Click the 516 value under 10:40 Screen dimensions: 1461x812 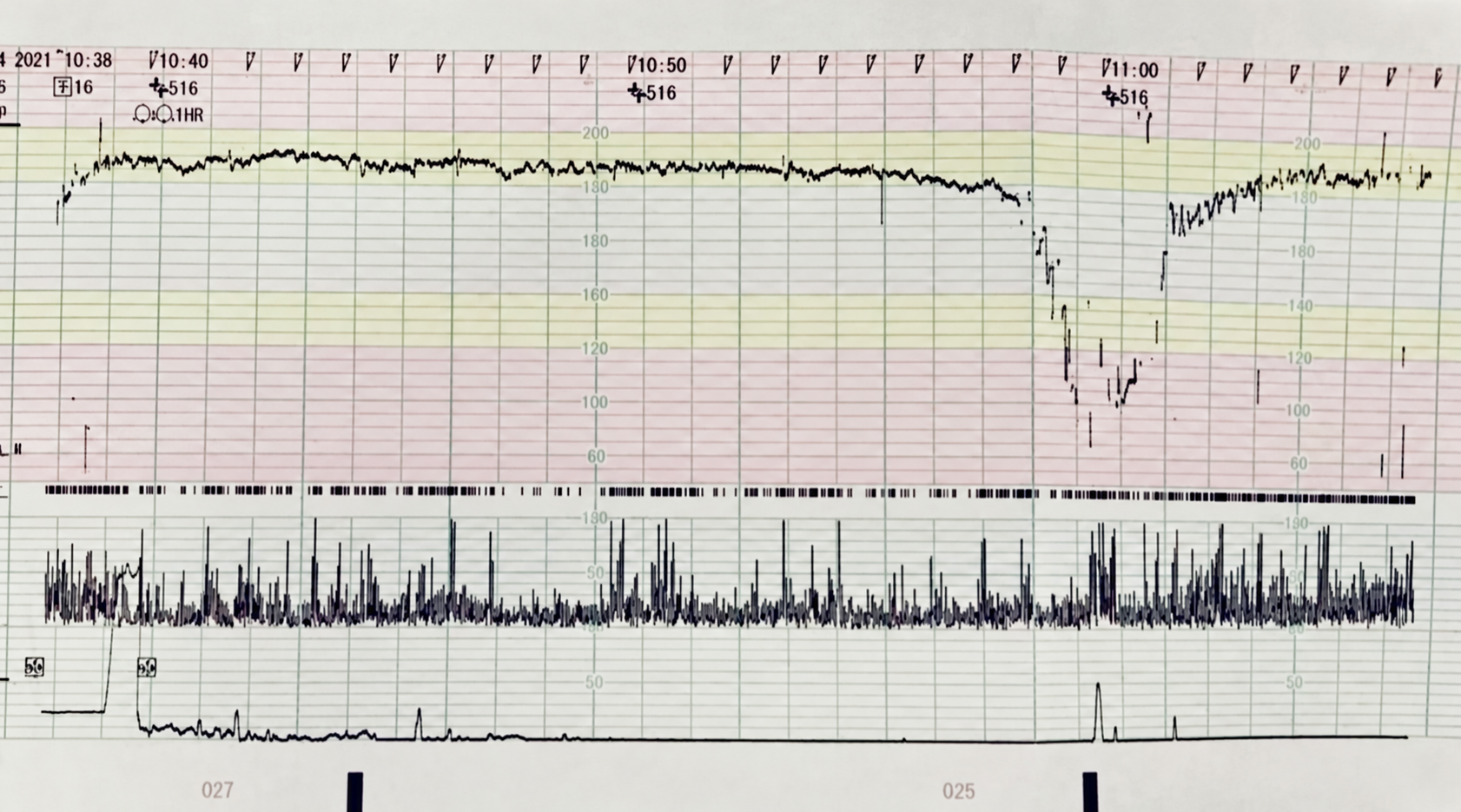pos(183,88)
